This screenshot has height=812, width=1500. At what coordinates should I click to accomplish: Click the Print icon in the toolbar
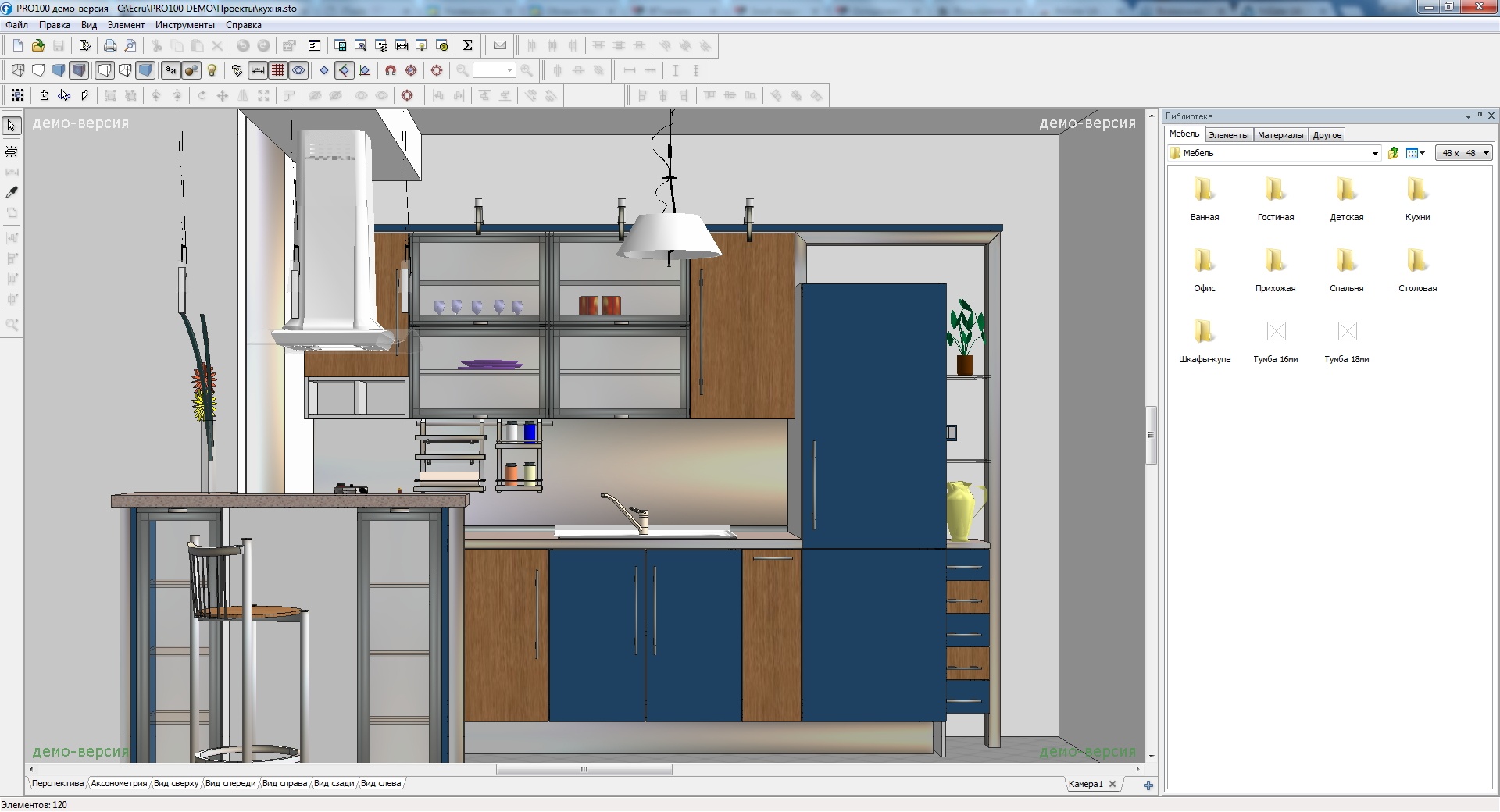pos(110,45)
